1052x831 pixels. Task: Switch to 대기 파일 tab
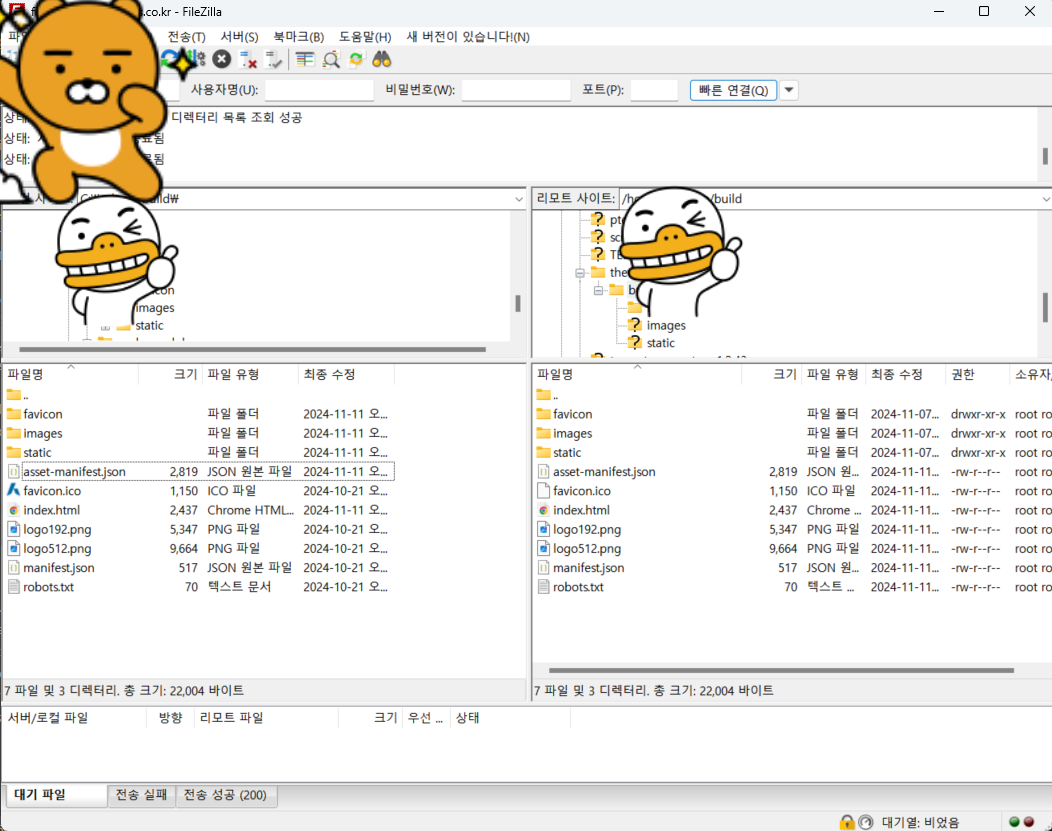tap(56, 795)
